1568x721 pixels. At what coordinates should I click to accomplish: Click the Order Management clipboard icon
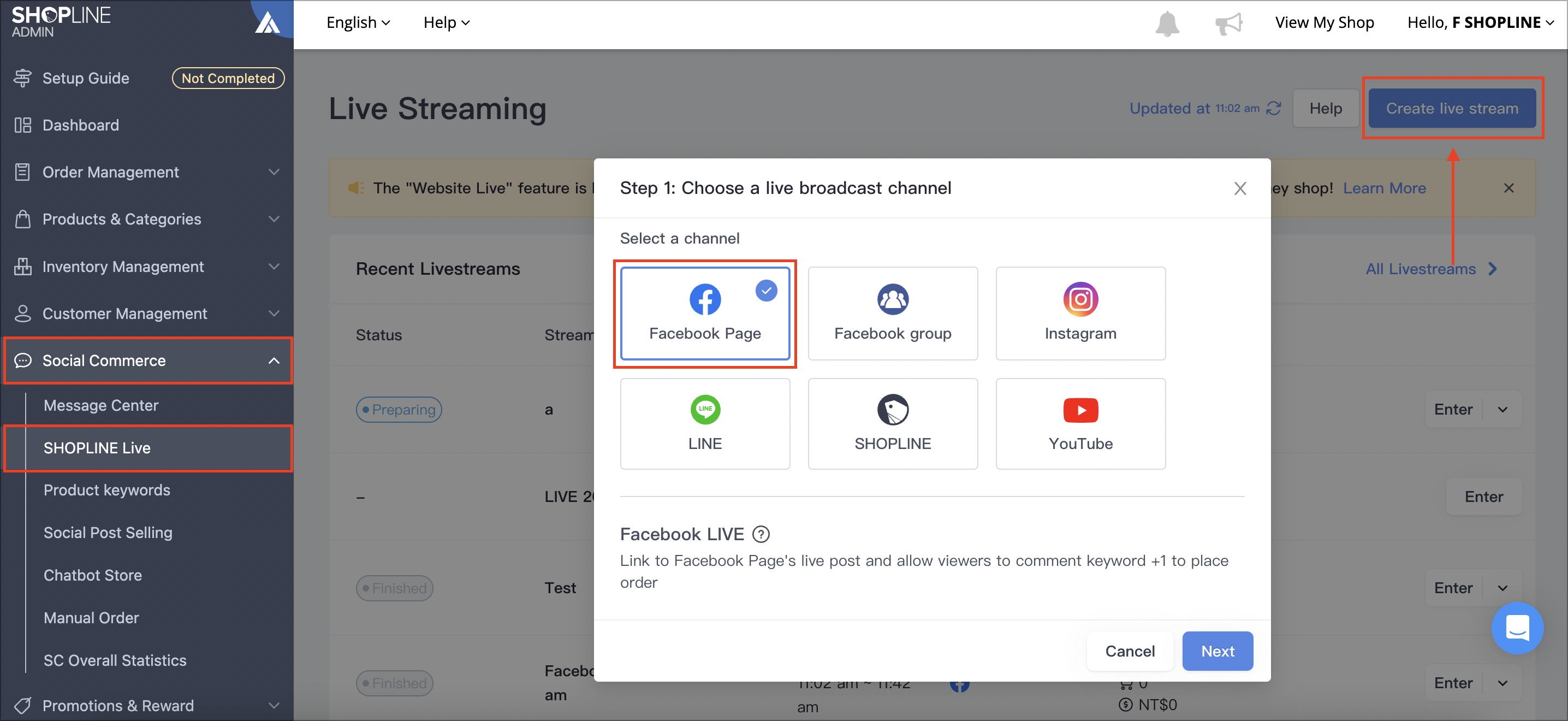22,172
